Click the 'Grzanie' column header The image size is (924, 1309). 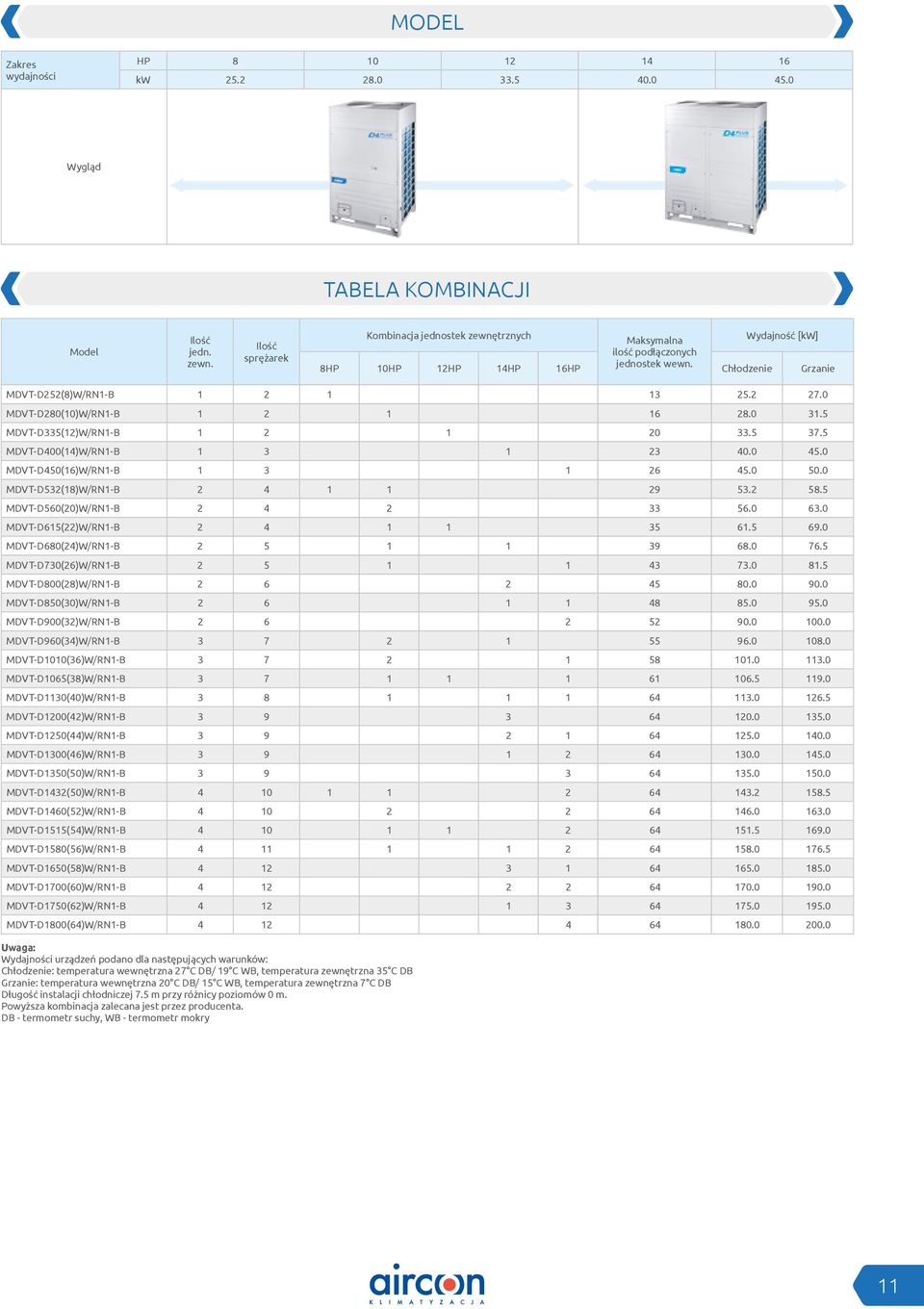click(818, 369)
